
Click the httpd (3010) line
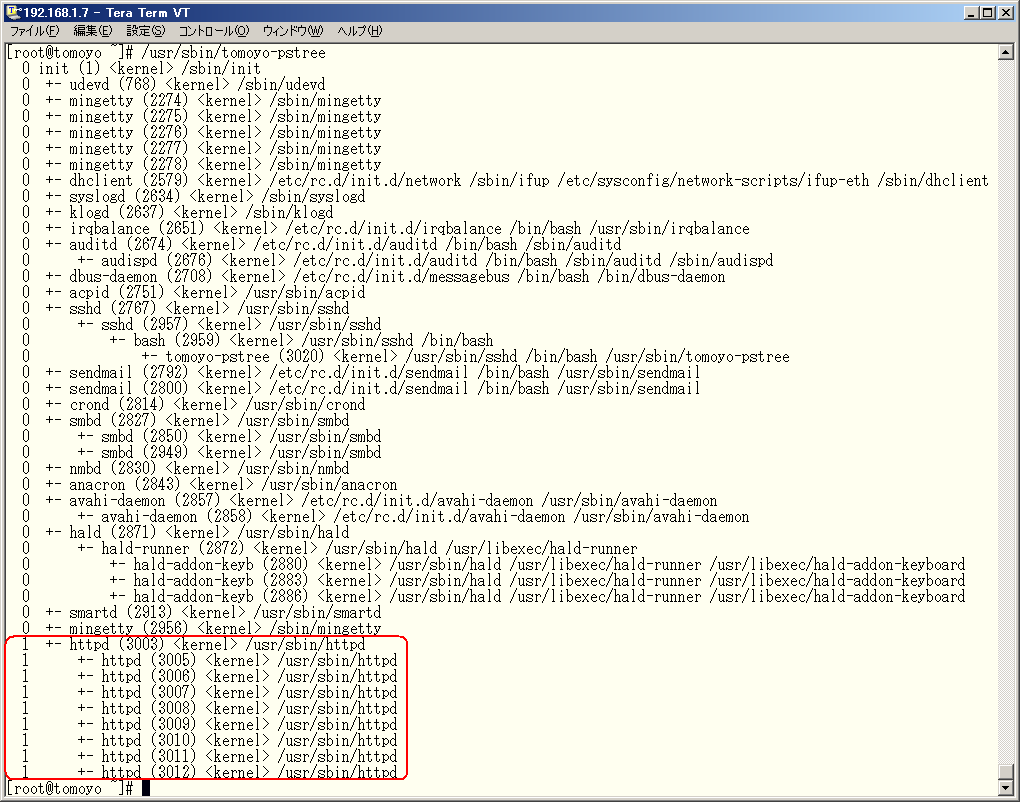click(209, 740)
